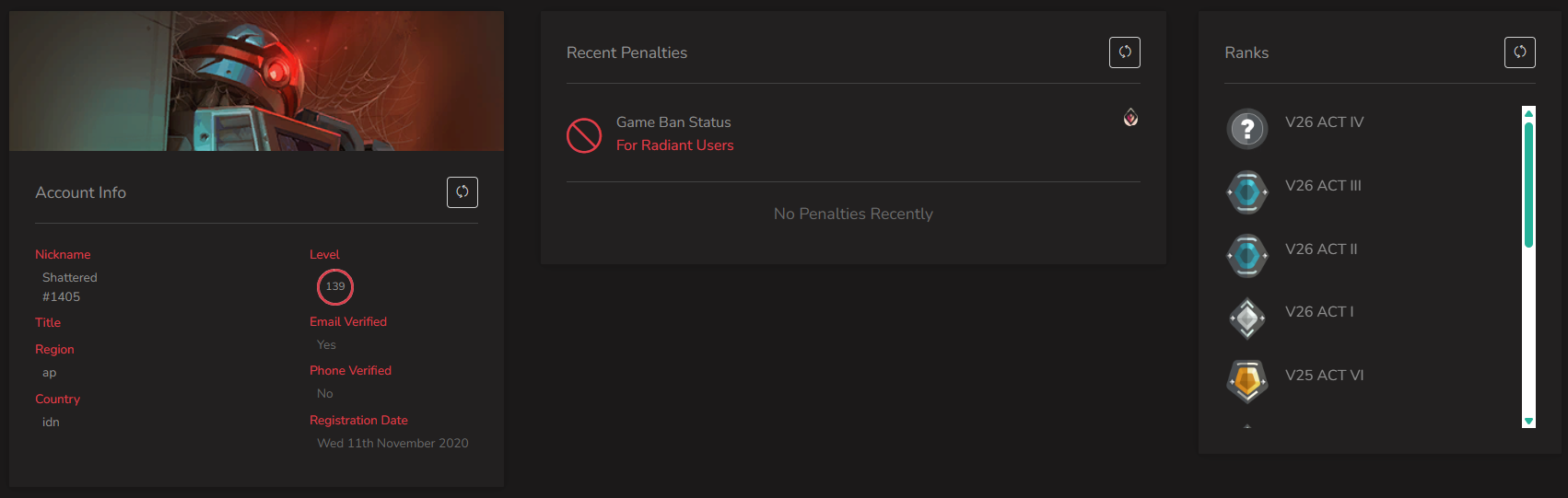This screenshot has height=498, width=1568.
Task: Refresh the Recent Penalties panel
Action: click(x=1125, y=52)
